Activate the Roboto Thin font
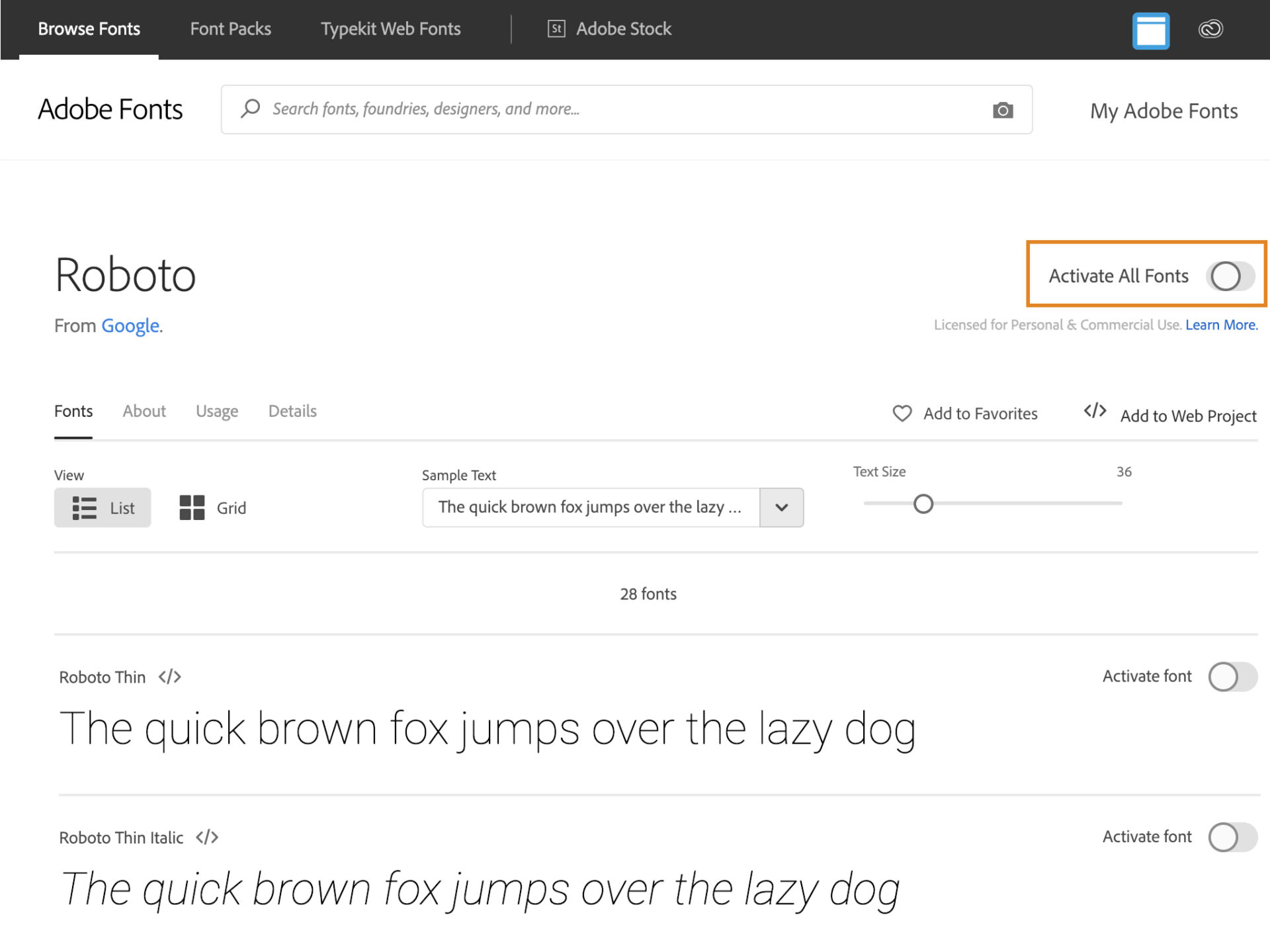This screenshot has height=952, width=1270. [1232, 677]
